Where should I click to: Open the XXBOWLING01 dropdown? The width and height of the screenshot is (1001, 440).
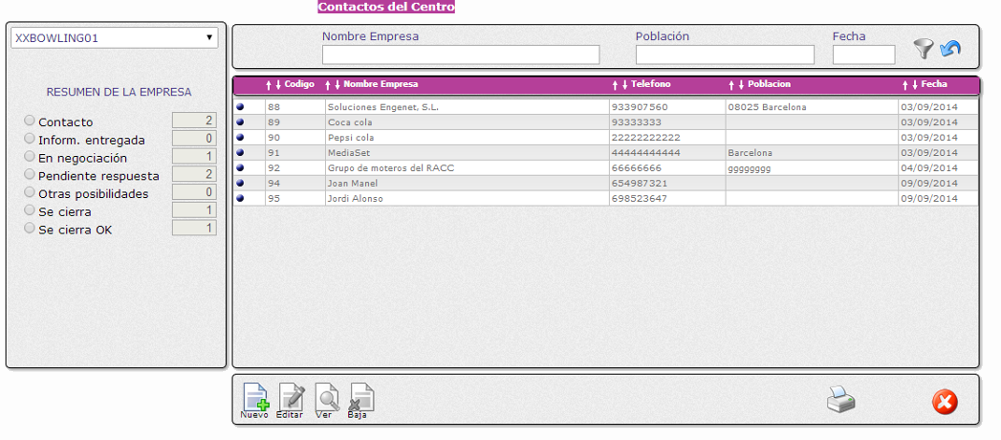[114, 38]
